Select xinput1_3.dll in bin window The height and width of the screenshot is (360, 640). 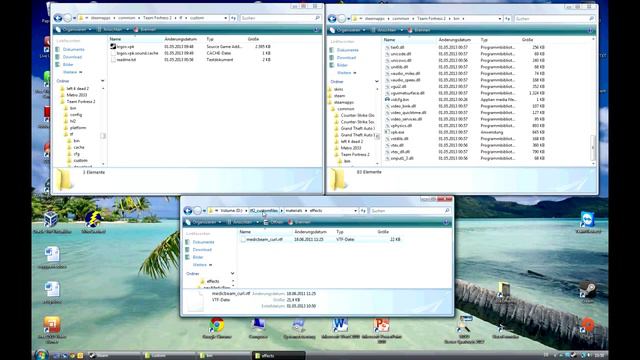pyautogui.click(x=402, y=158)
